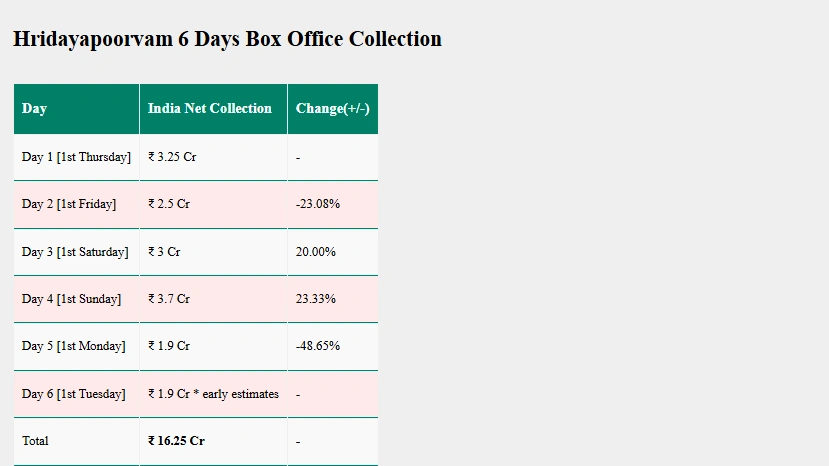The width and height of the screenshot is (829, 466).
Task: Click the Change(+/-) column header
Action: pyautogui.click(x=332, y=108)
